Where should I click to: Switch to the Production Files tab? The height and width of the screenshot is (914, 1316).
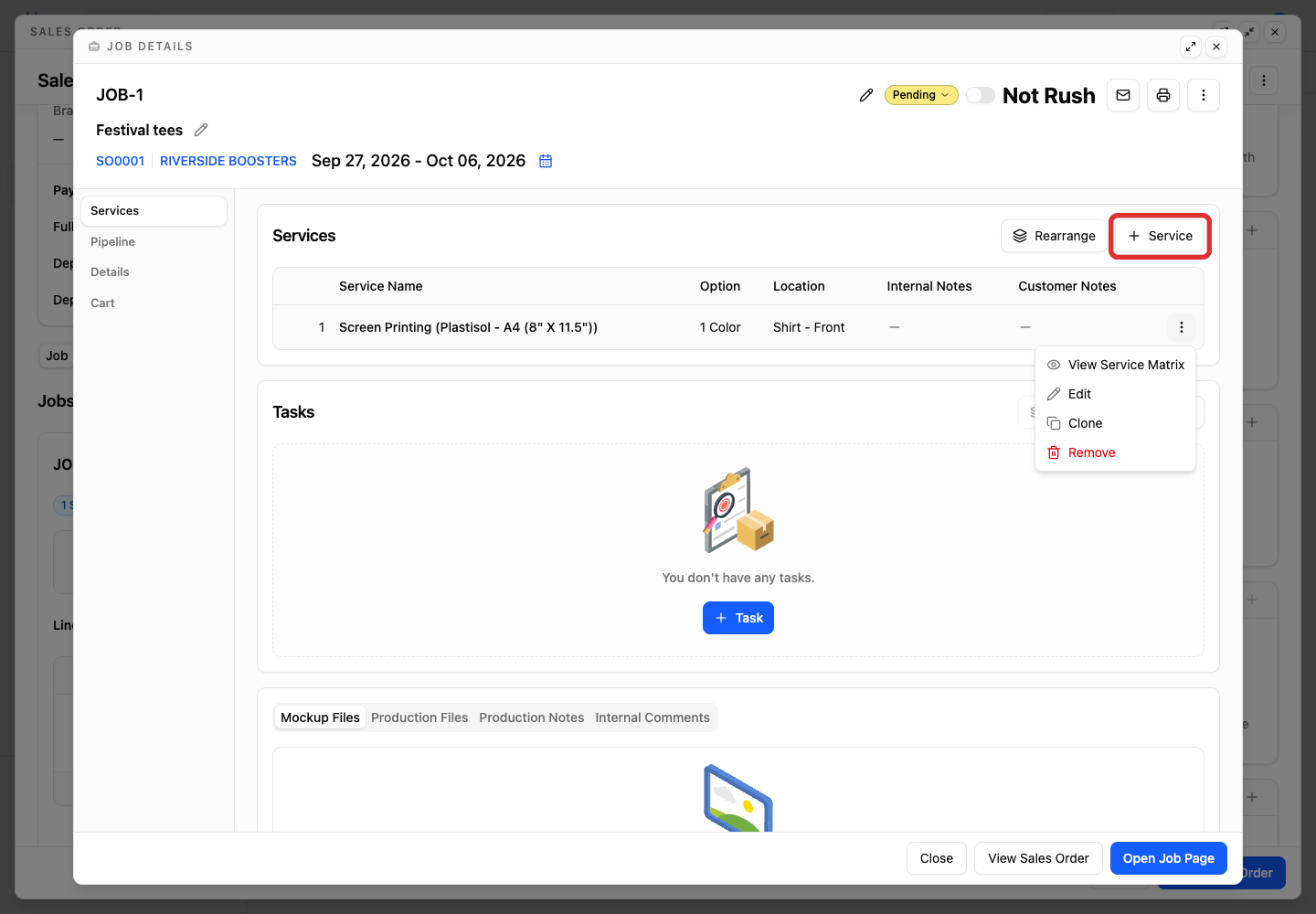tap(419, 717)
